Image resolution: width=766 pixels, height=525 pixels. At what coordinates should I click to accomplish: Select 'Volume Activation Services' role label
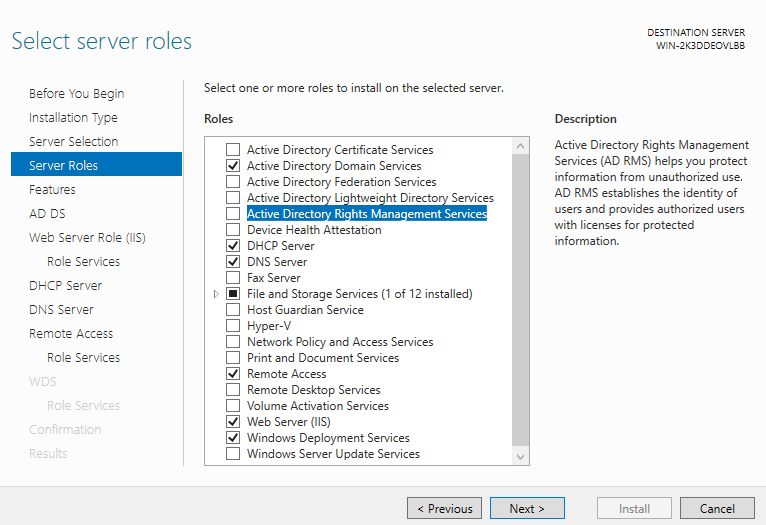(318, 406)
